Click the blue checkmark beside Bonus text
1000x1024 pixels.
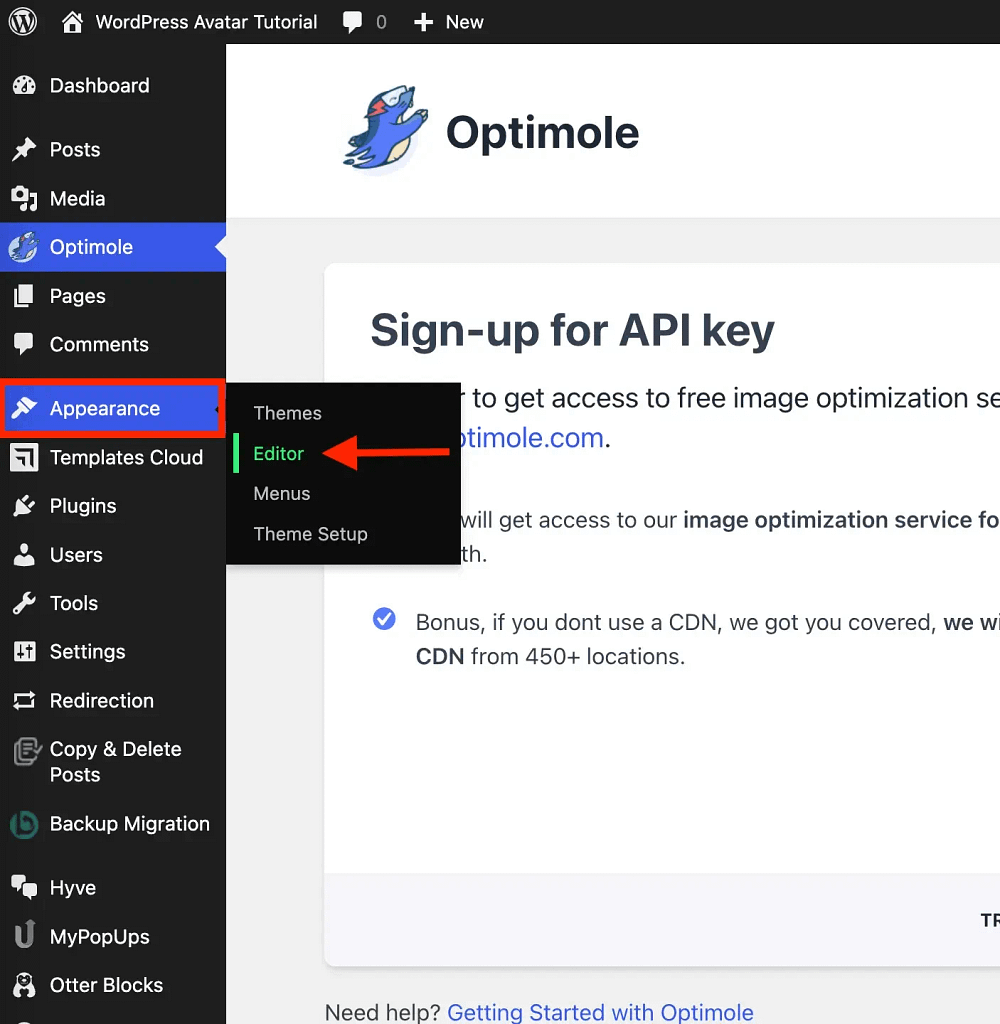pyautogui.click(x=384, y=621)
